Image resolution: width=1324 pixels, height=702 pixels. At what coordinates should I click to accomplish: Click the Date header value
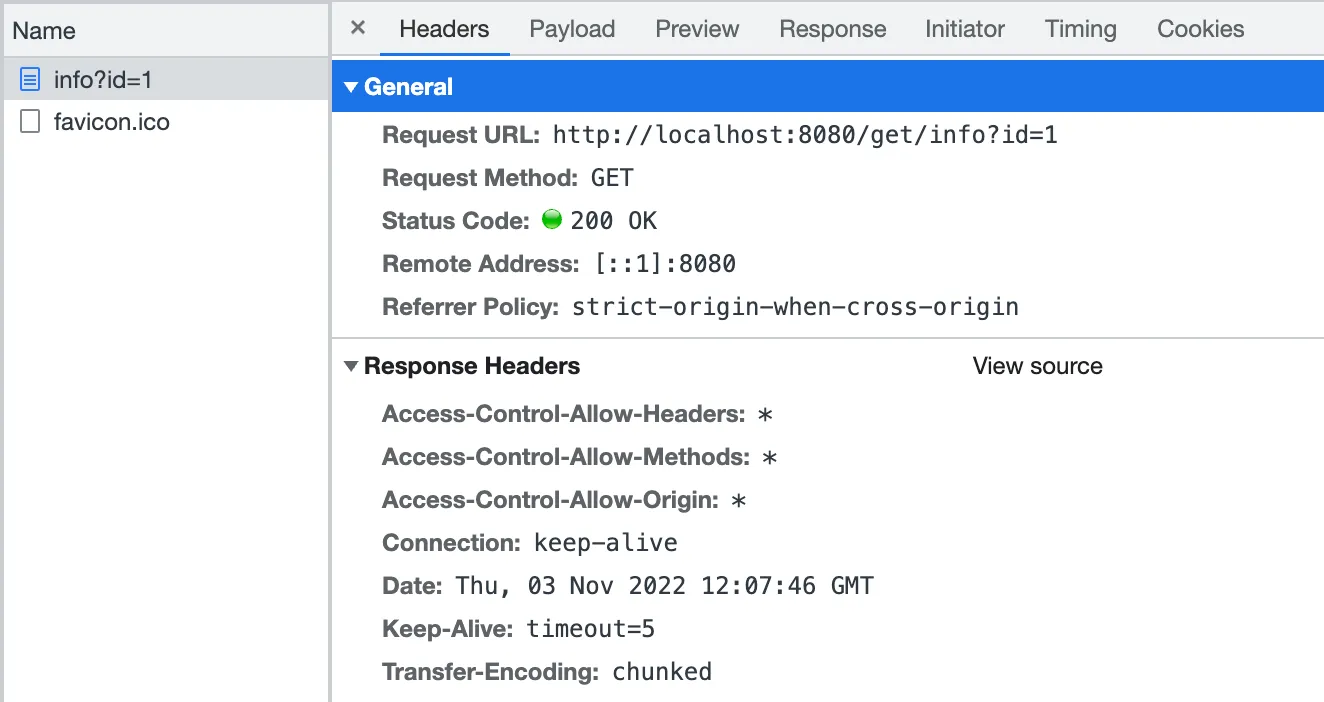point(664,585)
